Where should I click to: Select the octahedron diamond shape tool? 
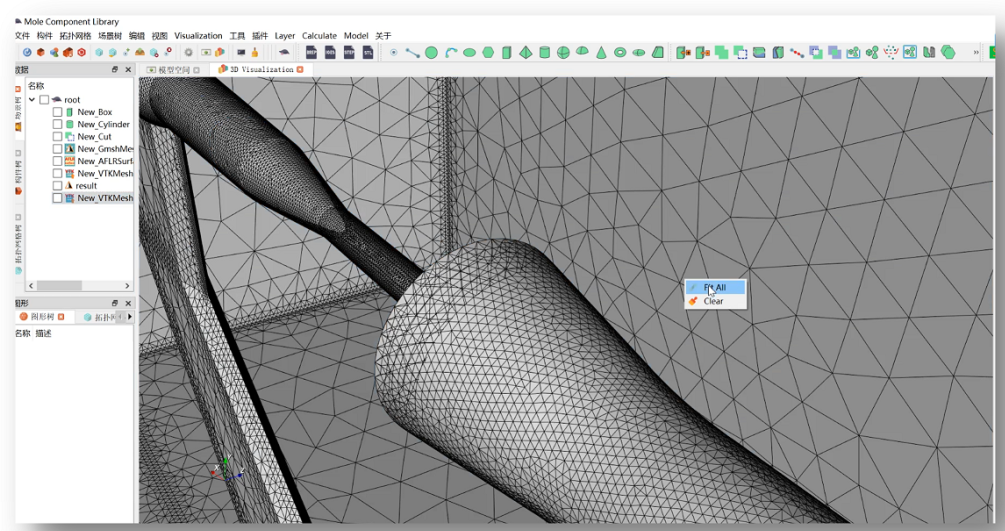[526, 53]
